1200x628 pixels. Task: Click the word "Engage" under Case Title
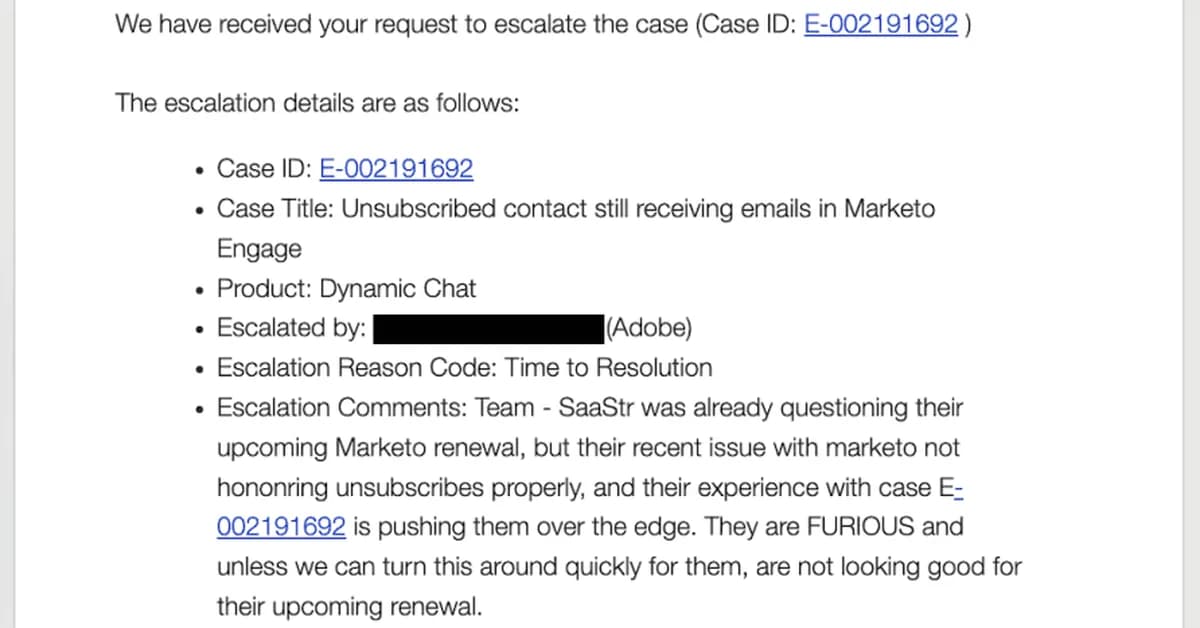click(259, 248)
